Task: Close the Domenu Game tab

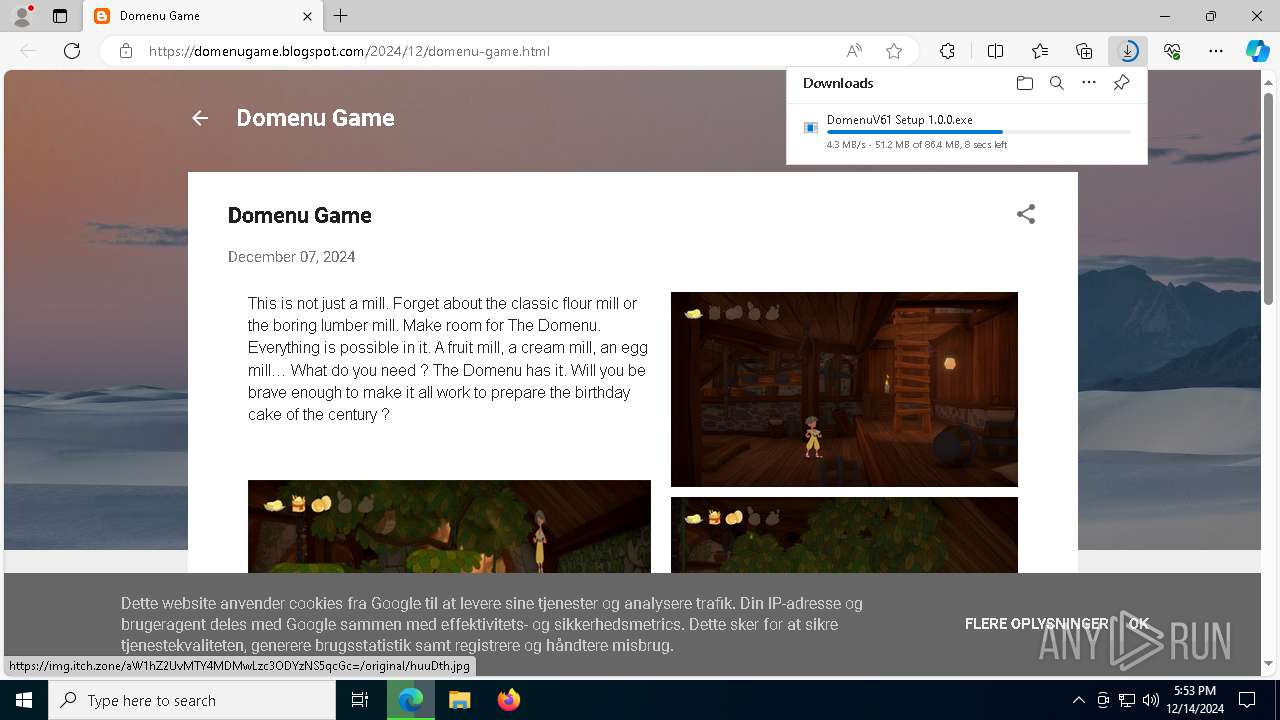Action: [x=308, y=16]
